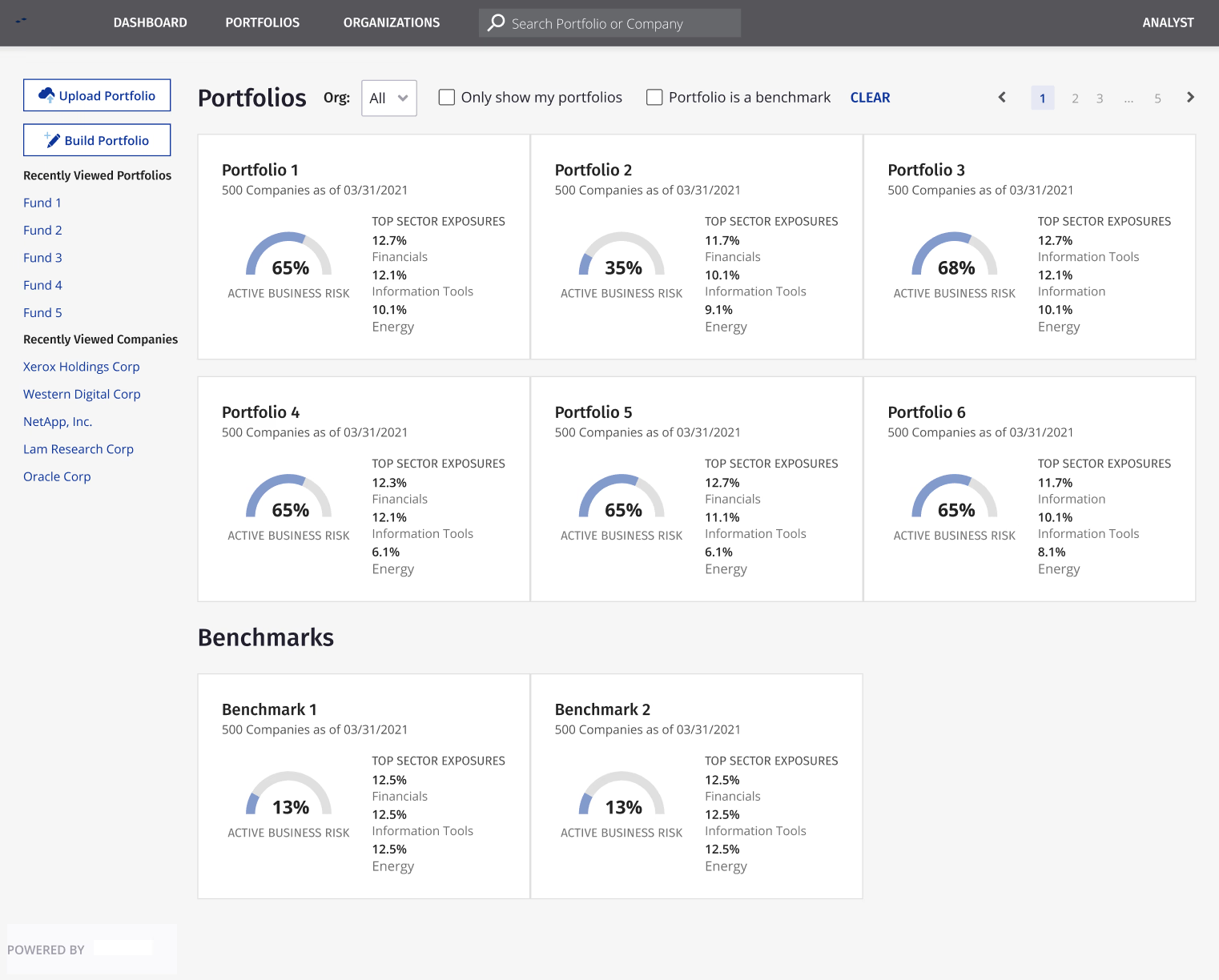Viewport: 1219px width, 980px height.
Task: Open the Dashboard menu item
Action: [x=150, y=22]
